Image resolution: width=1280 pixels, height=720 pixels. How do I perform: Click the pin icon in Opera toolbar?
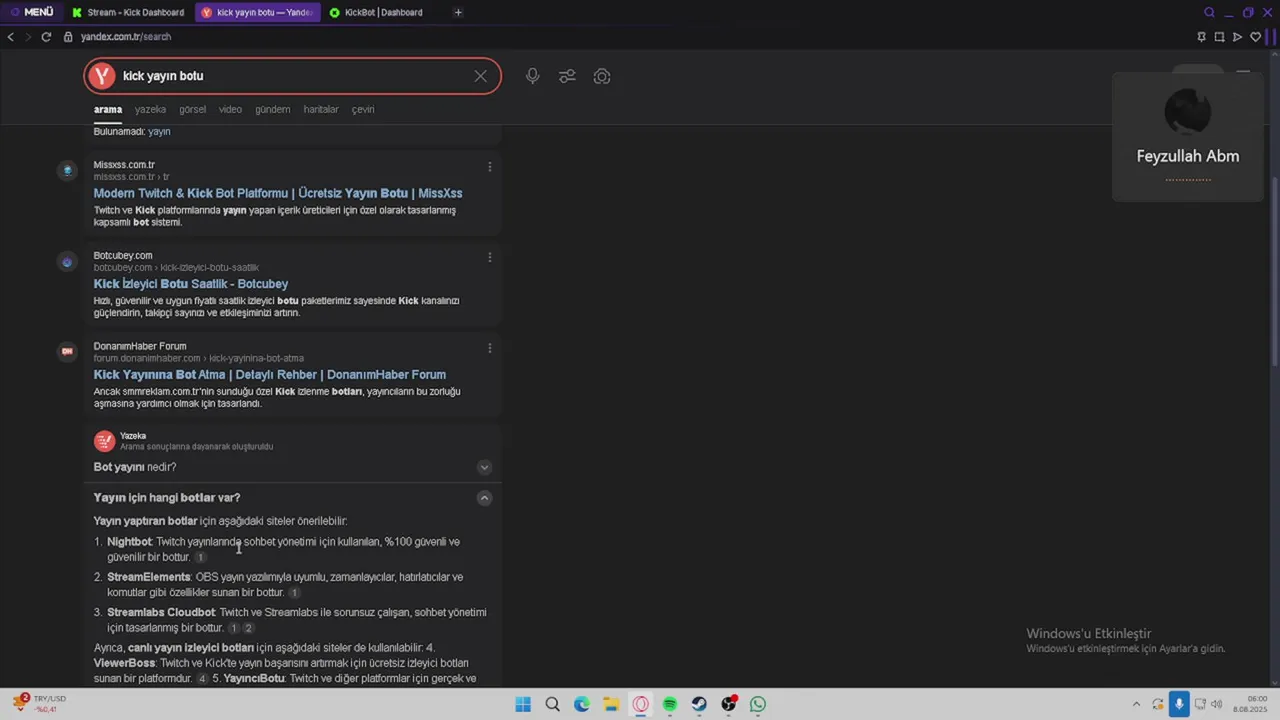click(1201, 37)
